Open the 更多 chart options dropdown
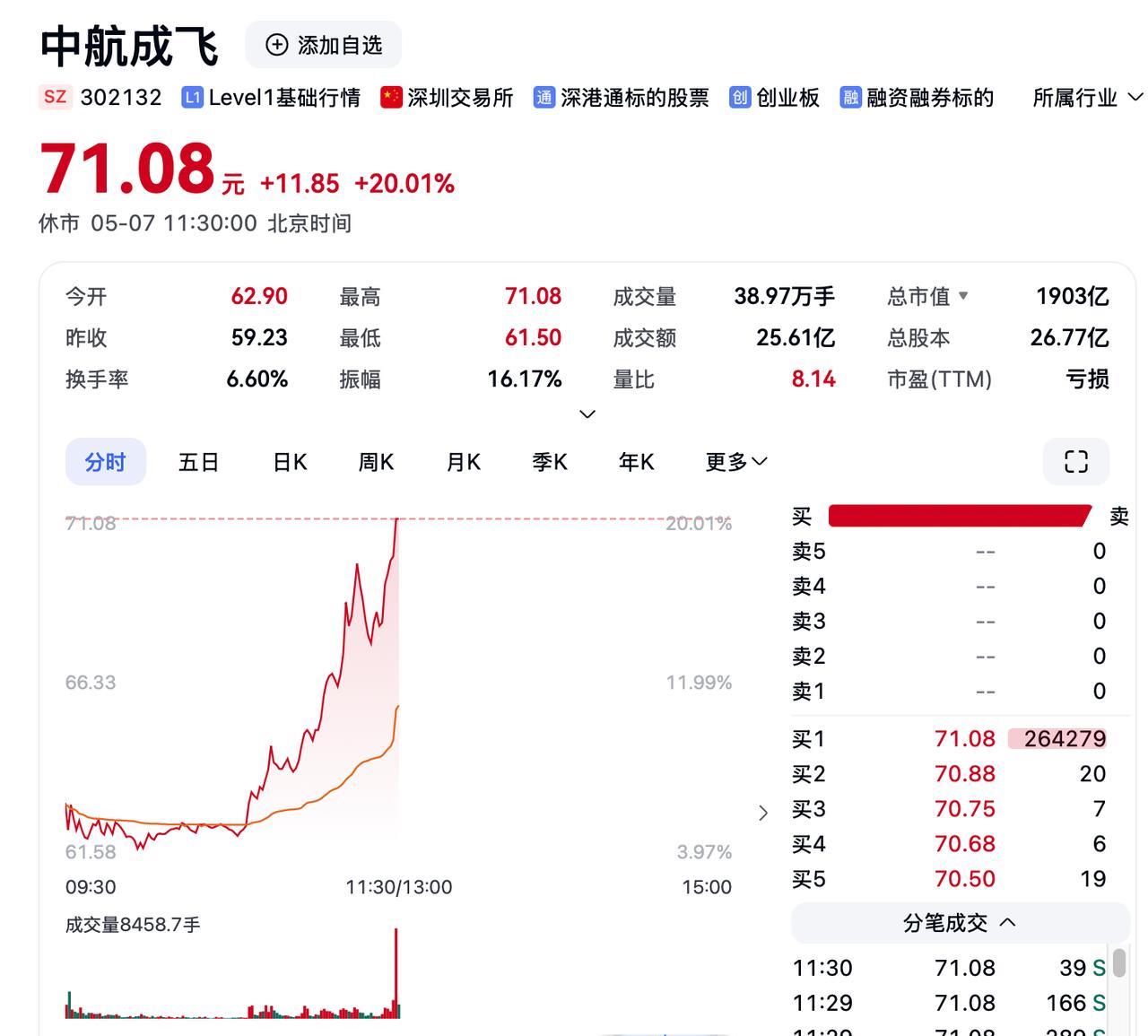This screenshot has width=1148, height=1036. coord(736,462)
